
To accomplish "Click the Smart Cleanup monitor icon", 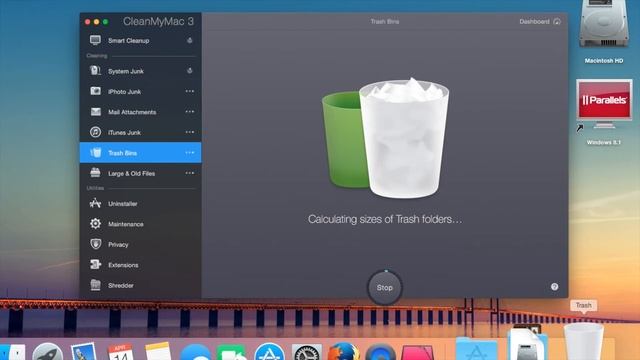I will 95,40.
